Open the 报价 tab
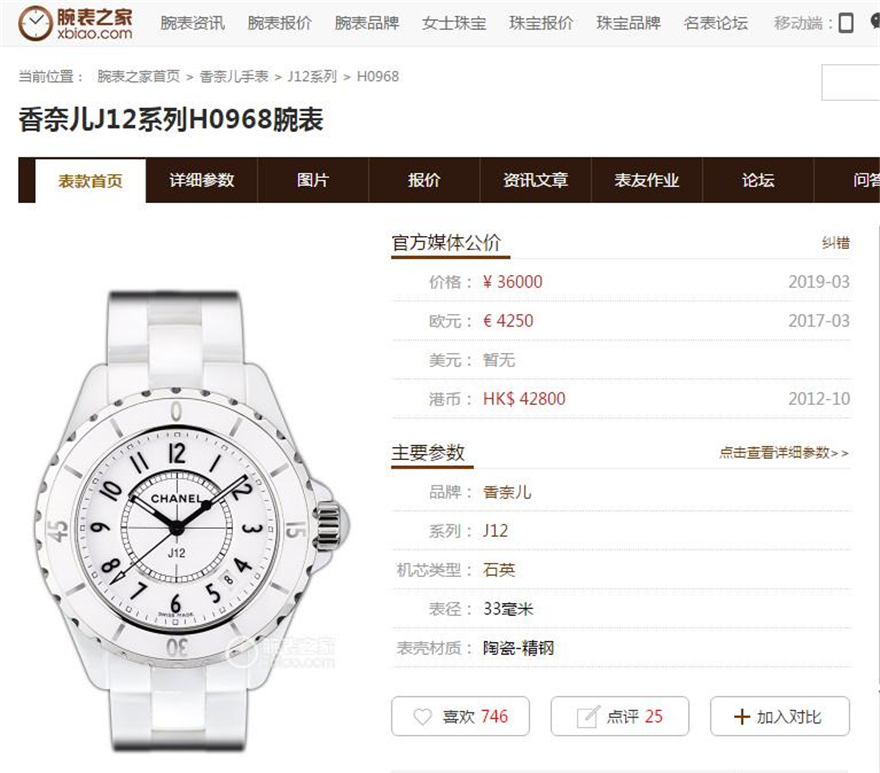This screenshot has height=773, width=880. coord(424,180)
